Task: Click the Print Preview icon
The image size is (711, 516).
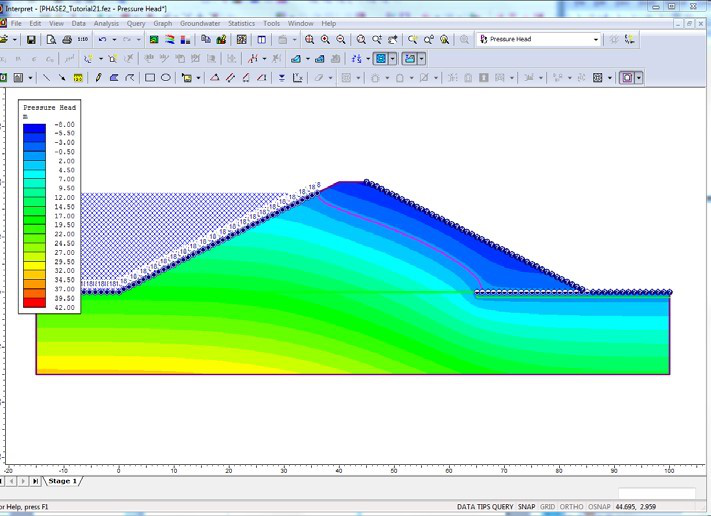Action: [51, 40]
